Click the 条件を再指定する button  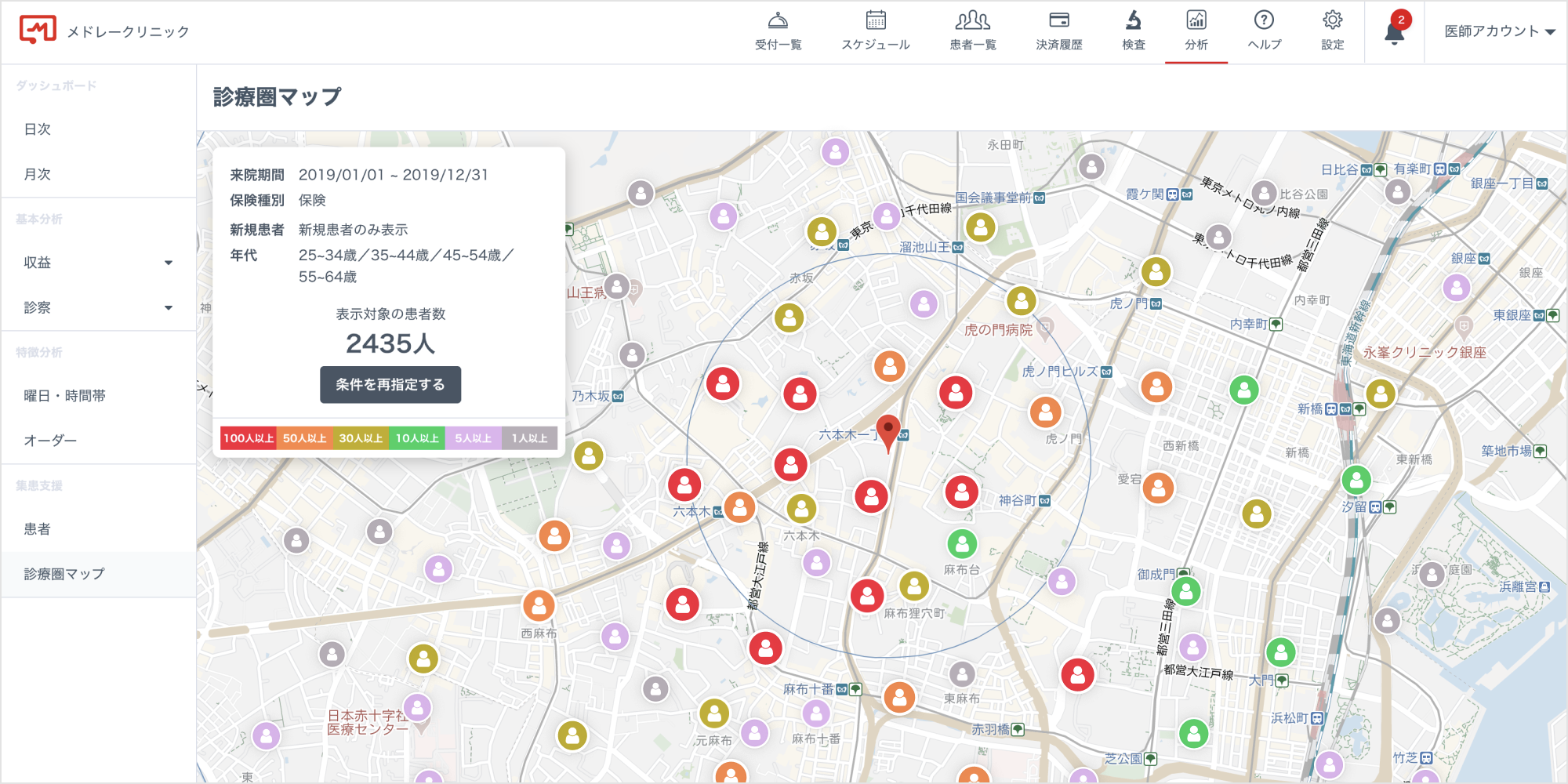[x=390, y=385]
